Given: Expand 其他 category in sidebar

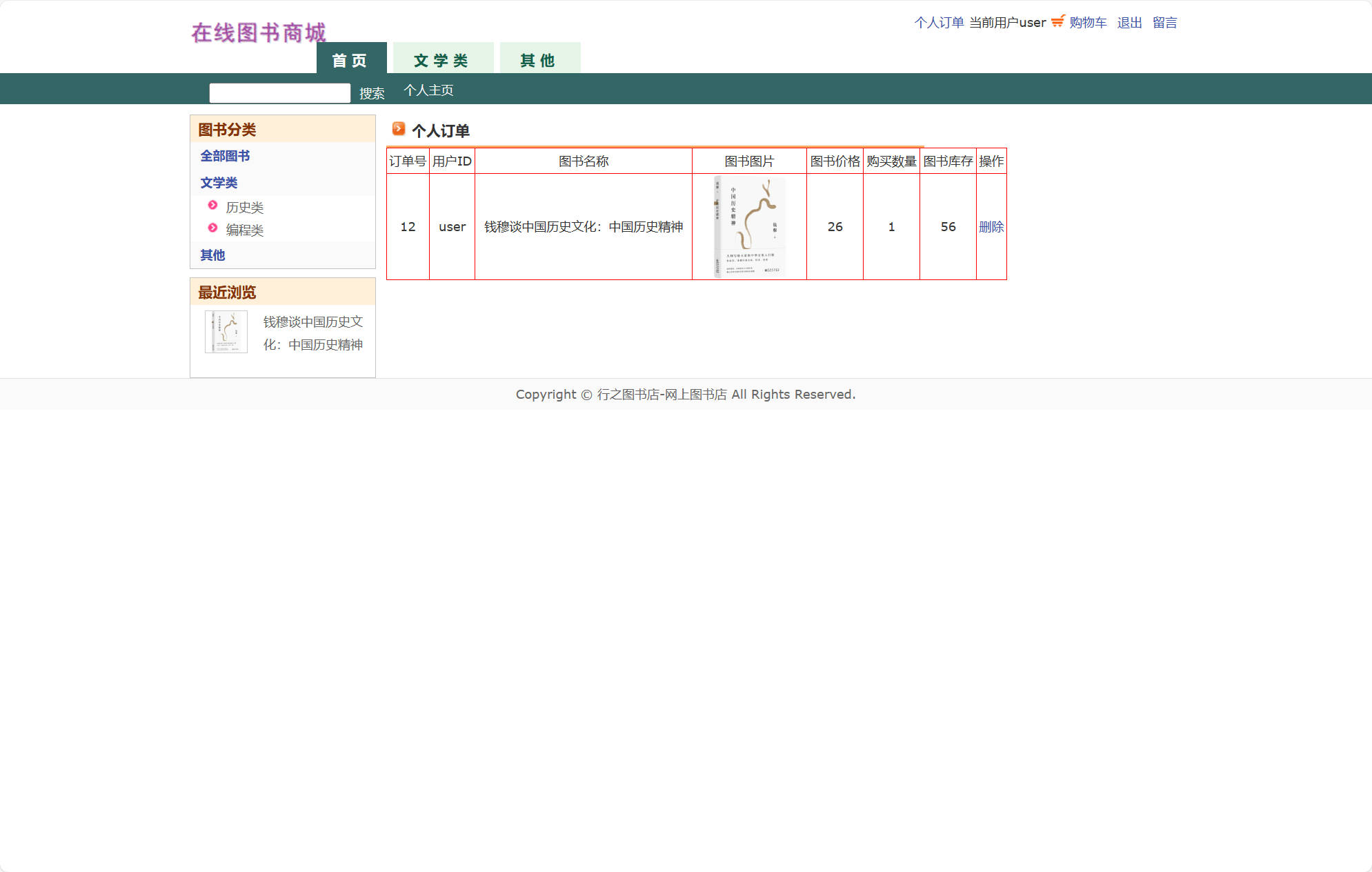Looking at the screenshot, I should pos(212,255).
